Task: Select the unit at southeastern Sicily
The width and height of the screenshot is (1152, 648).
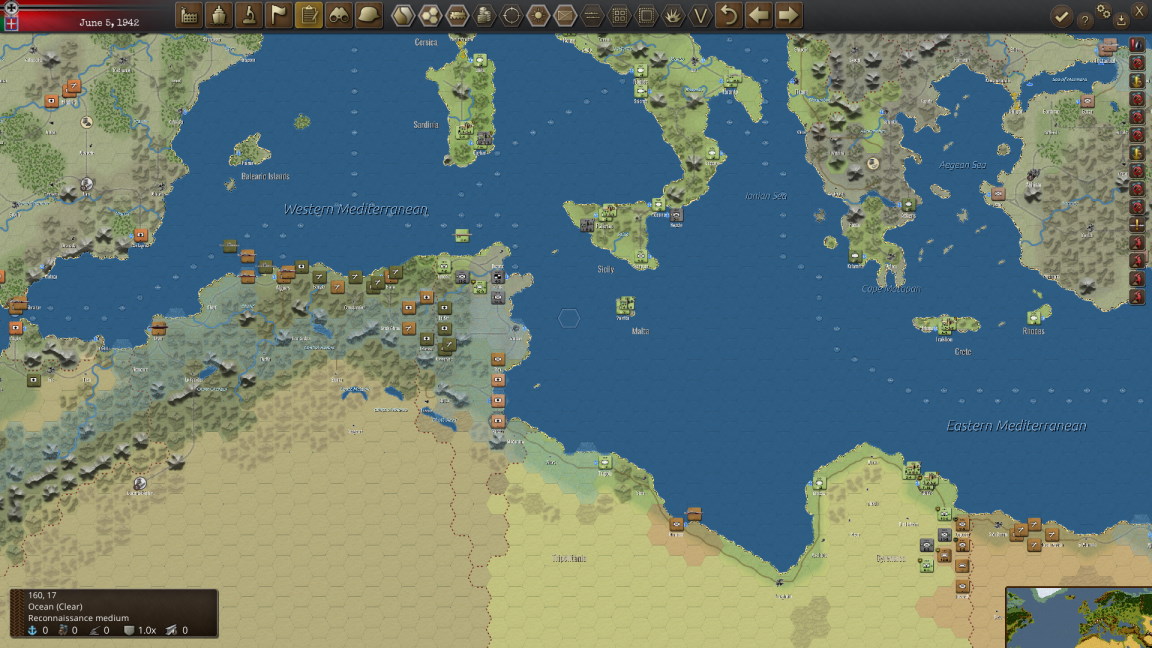Action: click(641, 256)
